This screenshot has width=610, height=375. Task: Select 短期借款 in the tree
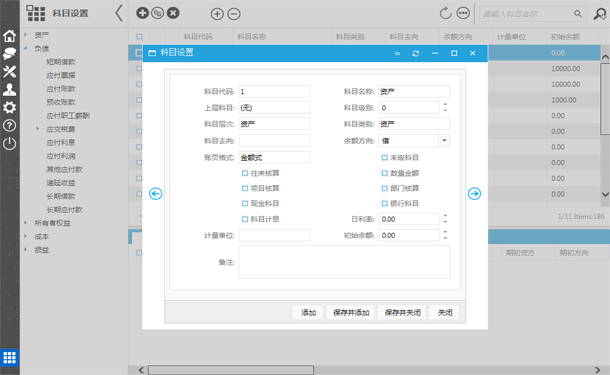[x=61, y=62]
